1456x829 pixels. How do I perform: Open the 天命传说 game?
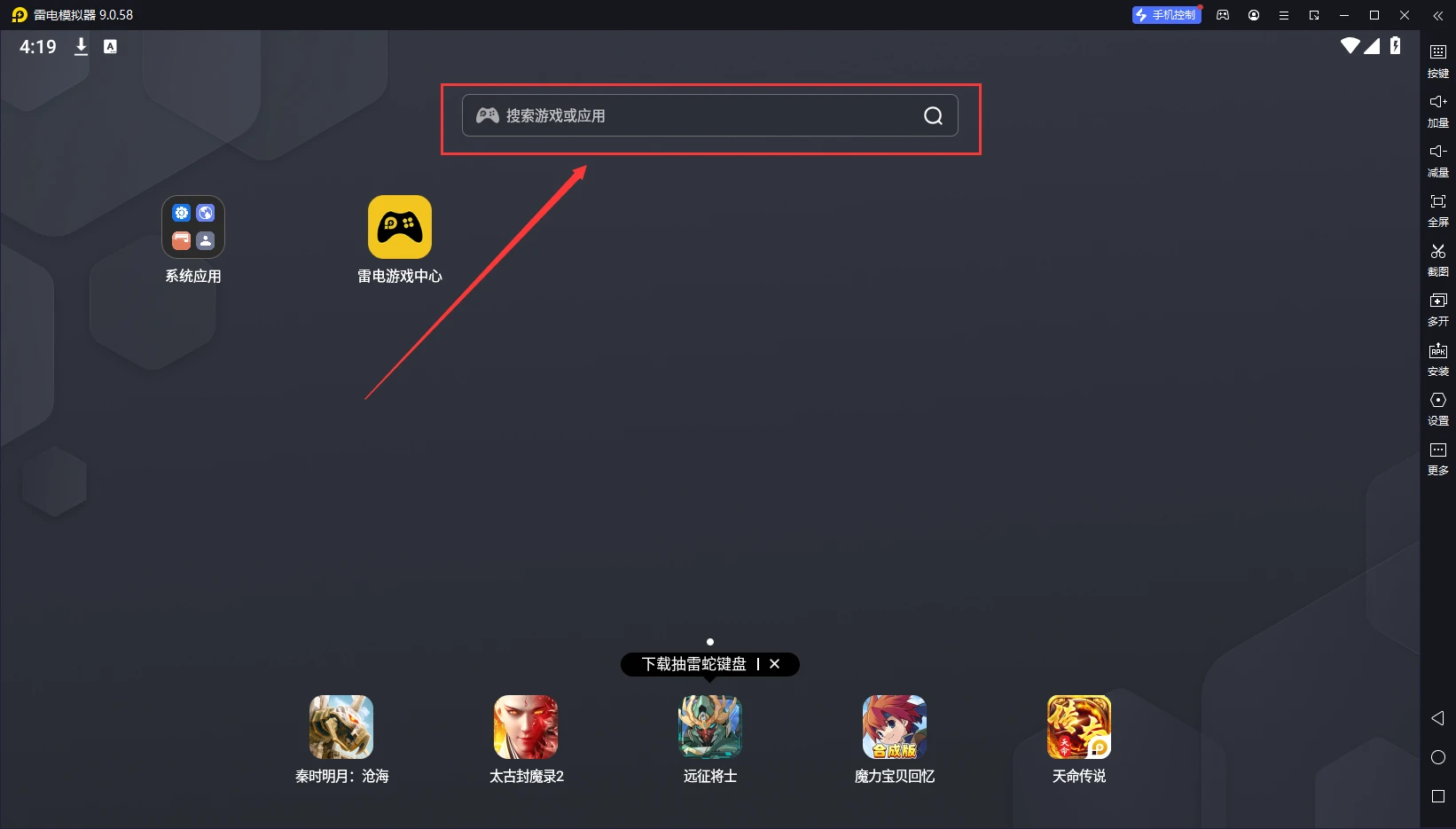[1079, 739]
